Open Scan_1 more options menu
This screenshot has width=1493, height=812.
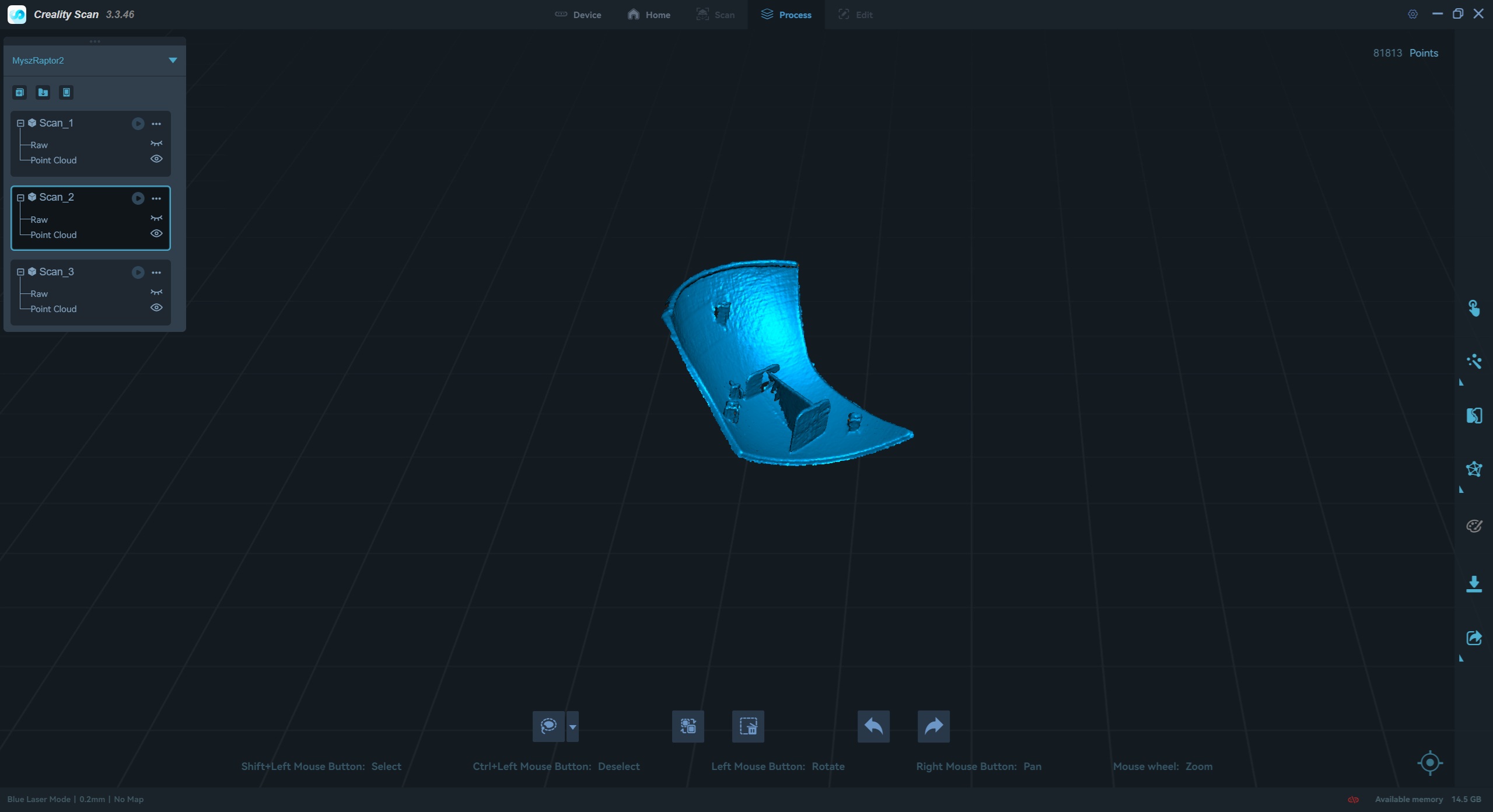tap(156, 124)
